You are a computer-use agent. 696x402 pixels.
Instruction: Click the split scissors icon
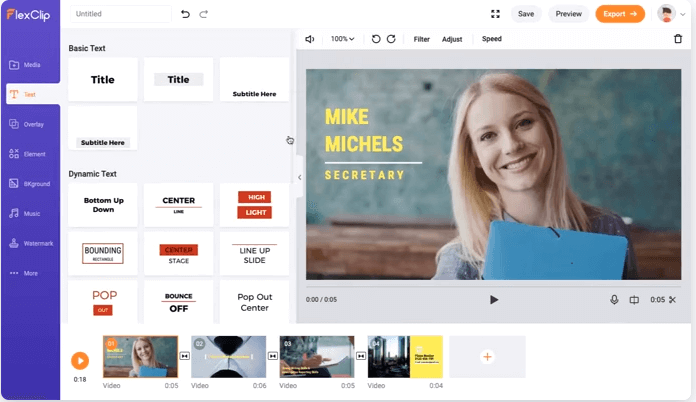[672, 299]
